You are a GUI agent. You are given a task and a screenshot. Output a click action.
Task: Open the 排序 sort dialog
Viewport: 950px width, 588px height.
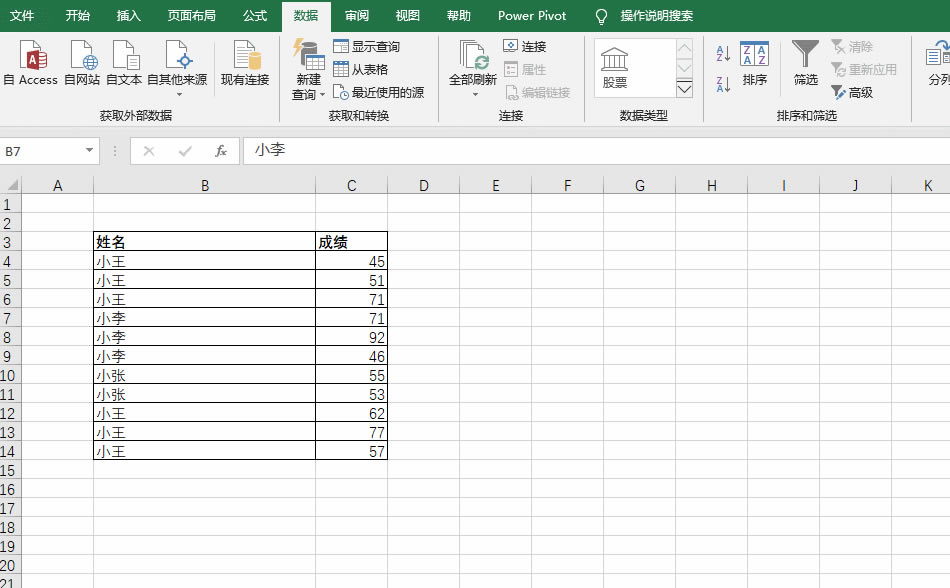tap(754, 65)
